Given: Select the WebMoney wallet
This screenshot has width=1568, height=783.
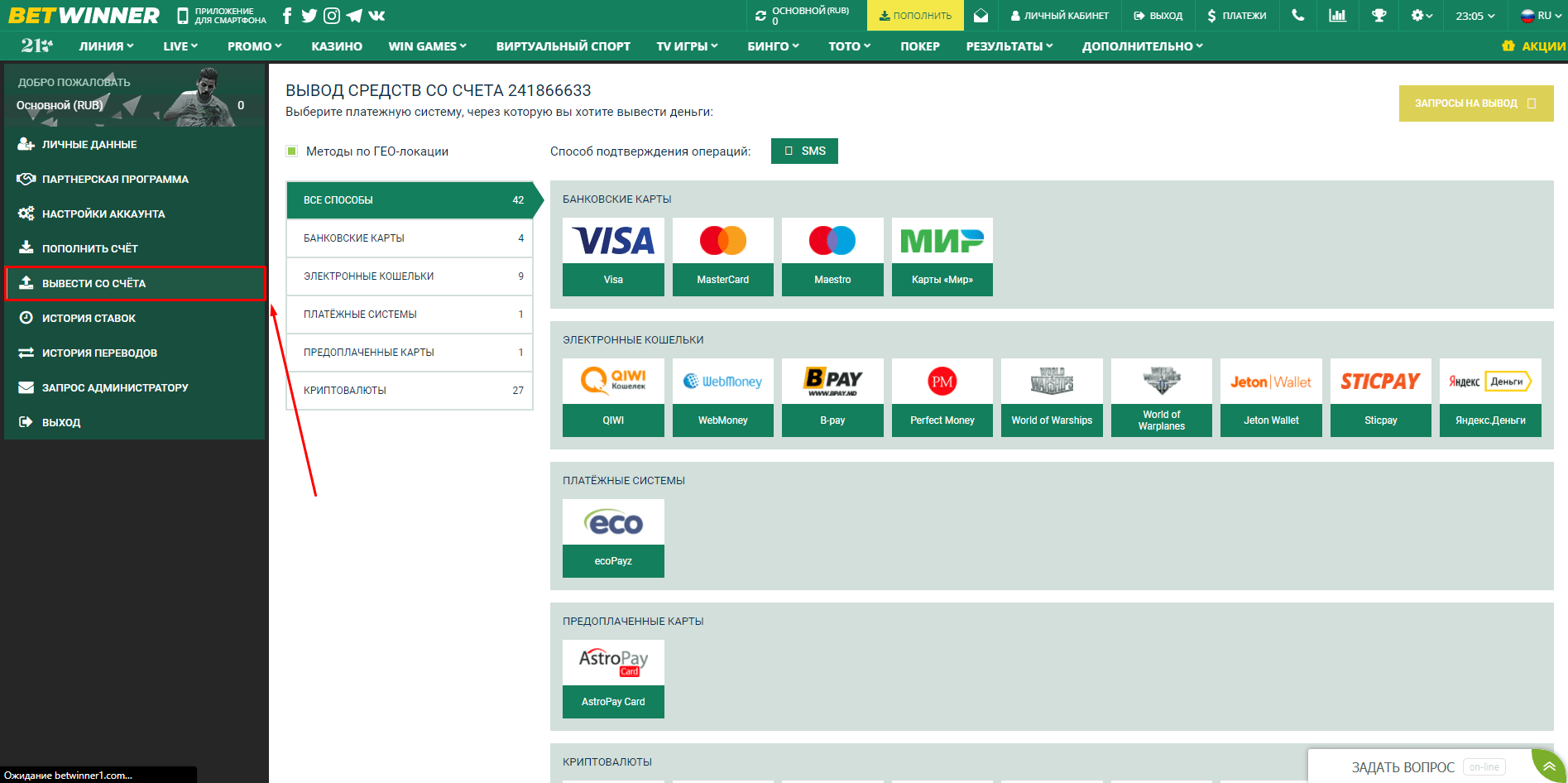Looking at the screenshot, I should coord(723,397).
